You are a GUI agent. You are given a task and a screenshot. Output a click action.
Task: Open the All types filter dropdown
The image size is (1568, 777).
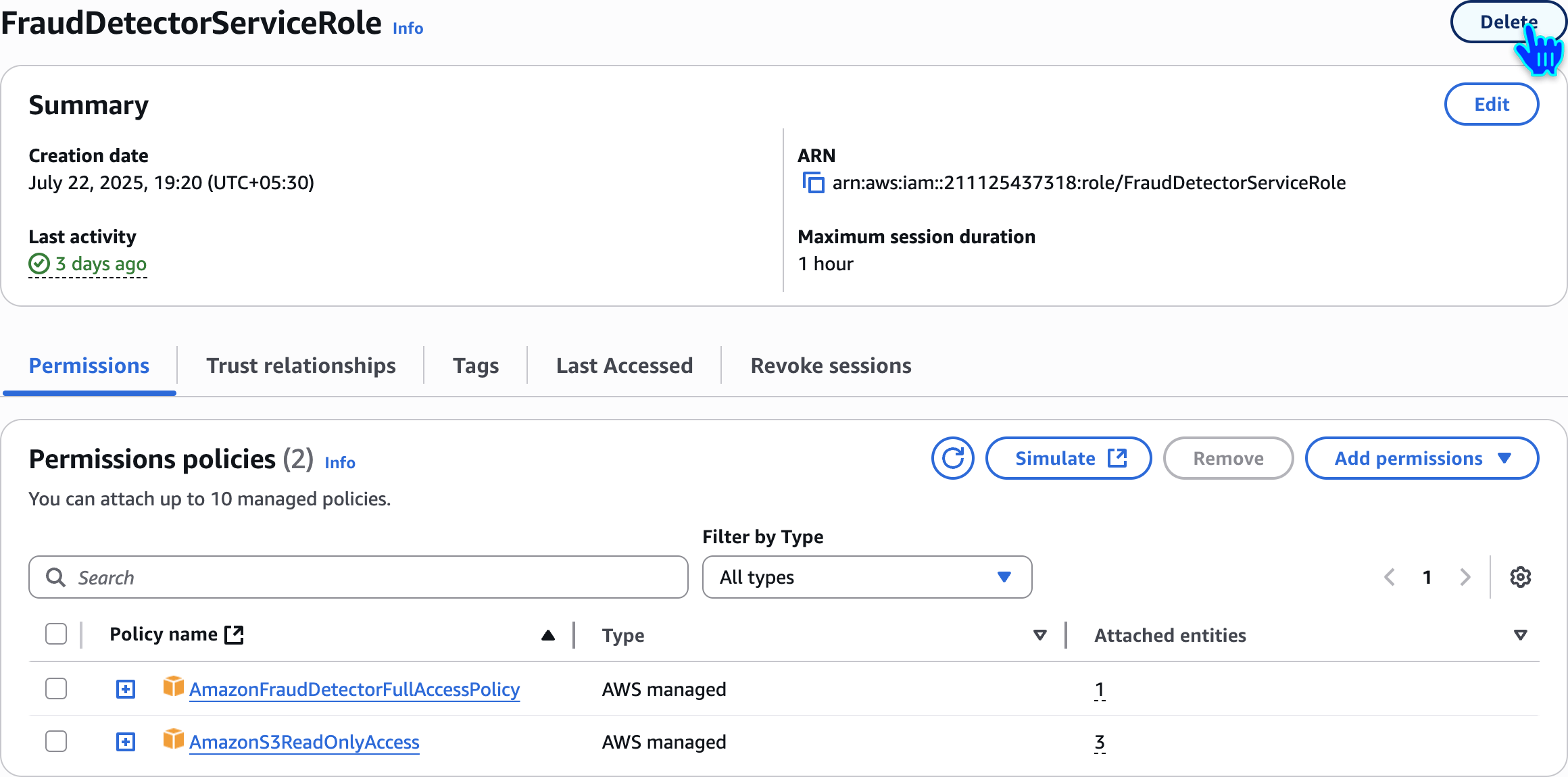866,577
